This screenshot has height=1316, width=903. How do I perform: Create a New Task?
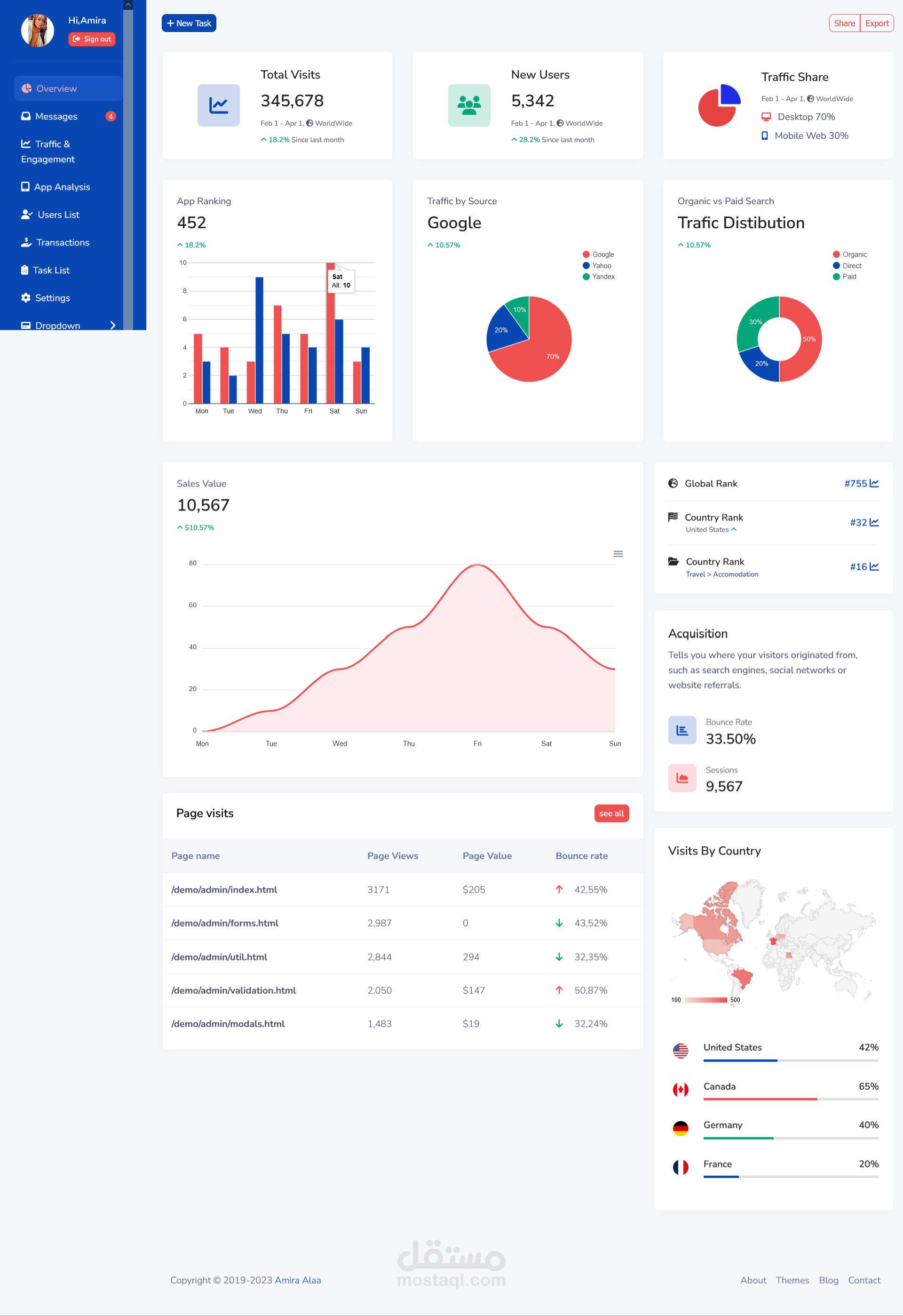click(x=189, y=23)
